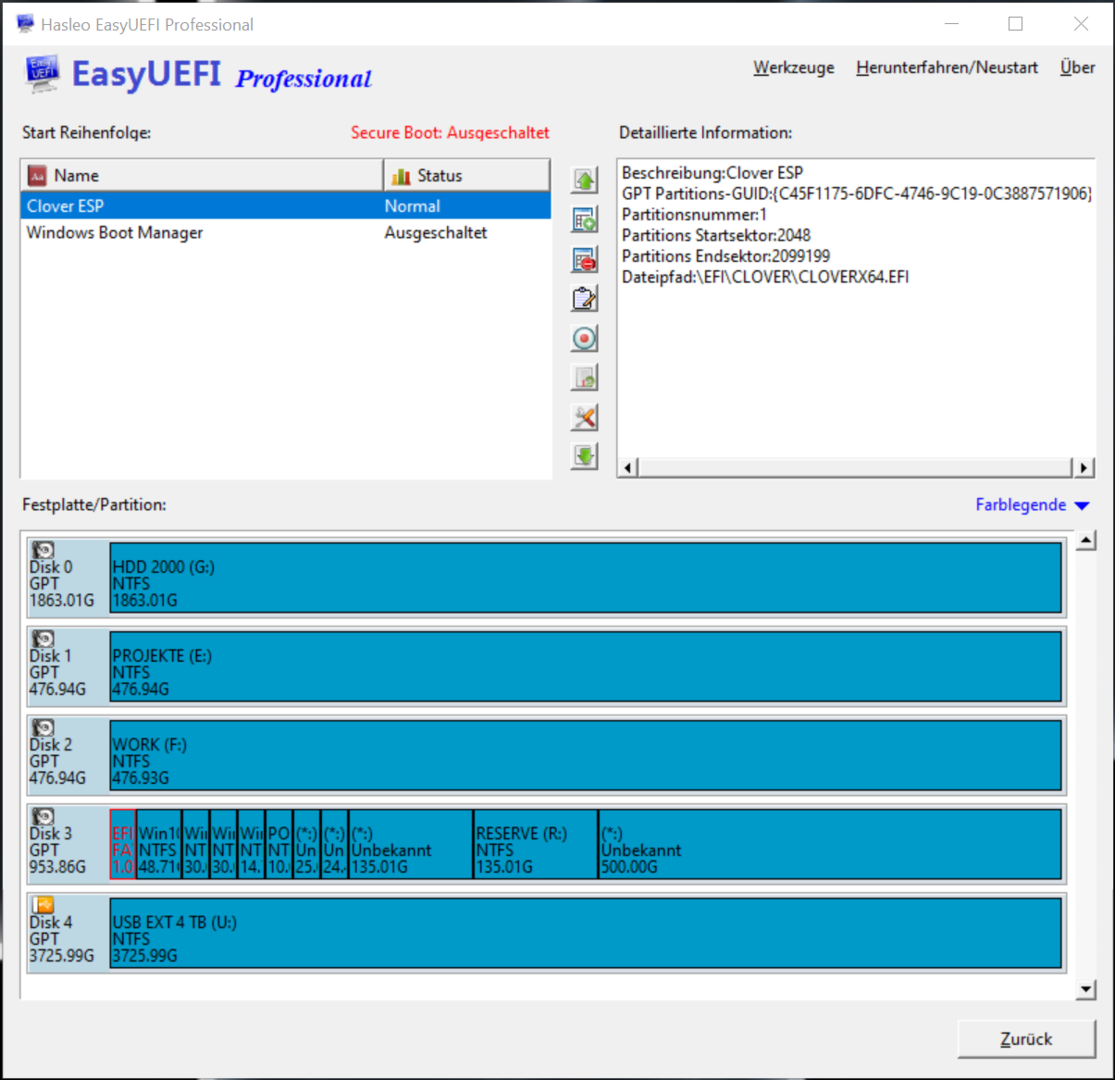
Task: Select the PO partition on Disk 3
Action: 279,844
